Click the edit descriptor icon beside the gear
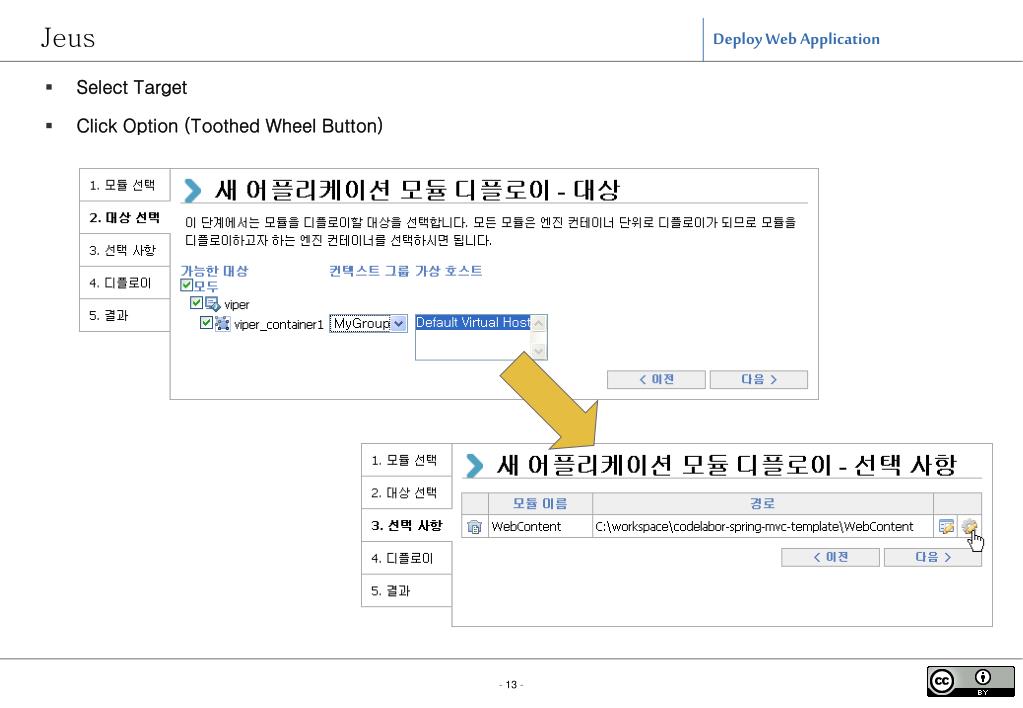 [946, 526]
